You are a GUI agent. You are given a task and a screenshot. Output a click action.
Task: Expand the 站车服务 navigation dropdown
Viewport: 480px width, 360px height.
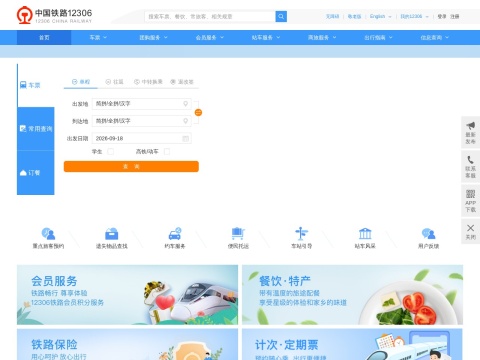click(x=266, y=37)
